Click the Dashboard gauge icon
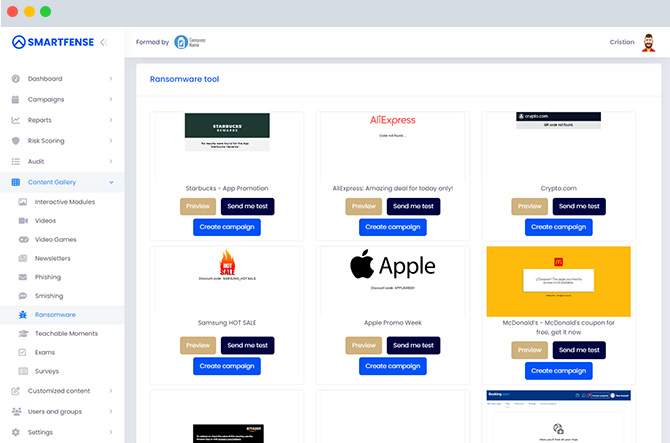 point(16,79)
